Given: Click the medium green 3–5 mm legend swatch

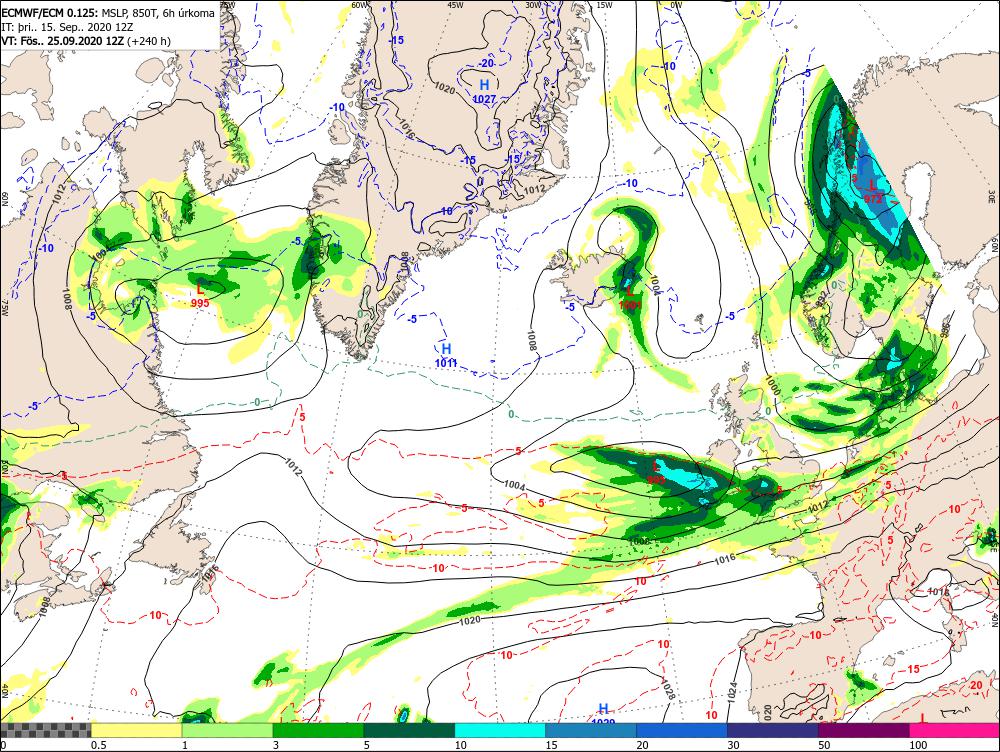Looking at the screenshot, I should coord(318,730).
